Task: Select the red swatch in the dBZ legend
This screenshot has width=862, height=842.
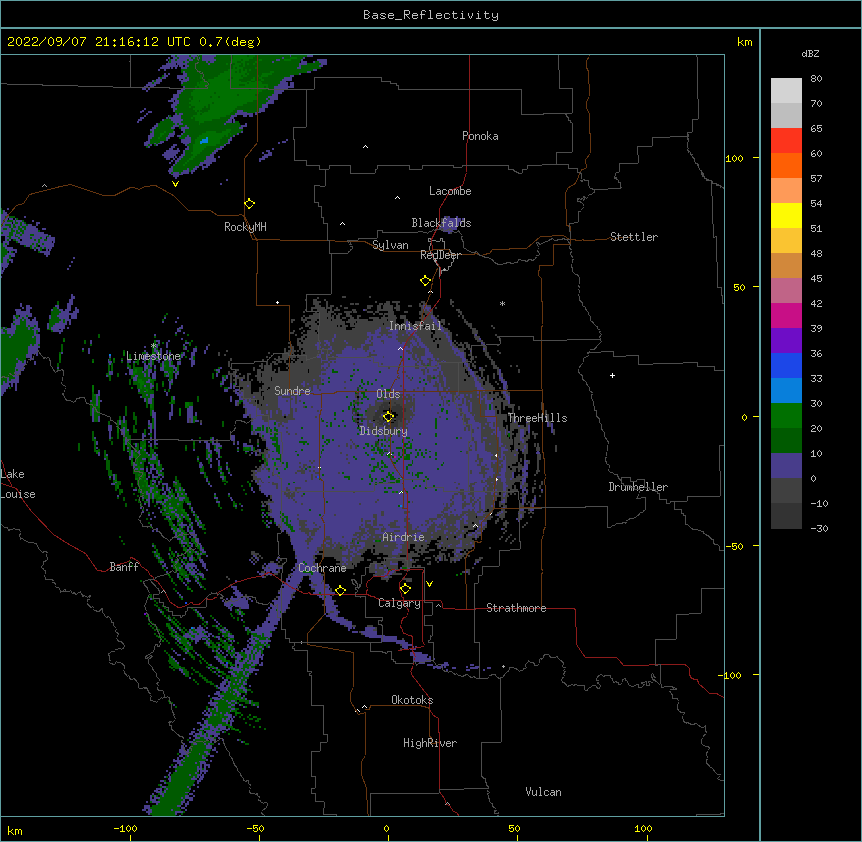Action: point(786,141)
